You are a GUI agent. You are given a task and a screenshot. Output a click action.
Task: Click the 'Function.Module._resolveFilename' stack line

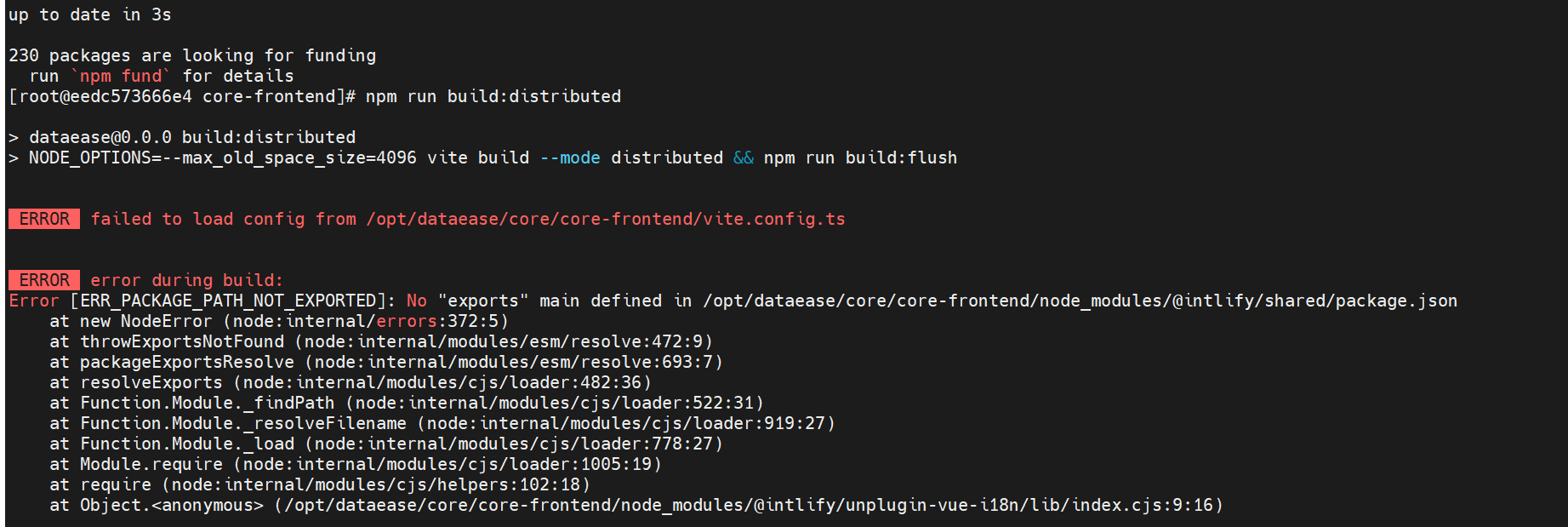442,423
